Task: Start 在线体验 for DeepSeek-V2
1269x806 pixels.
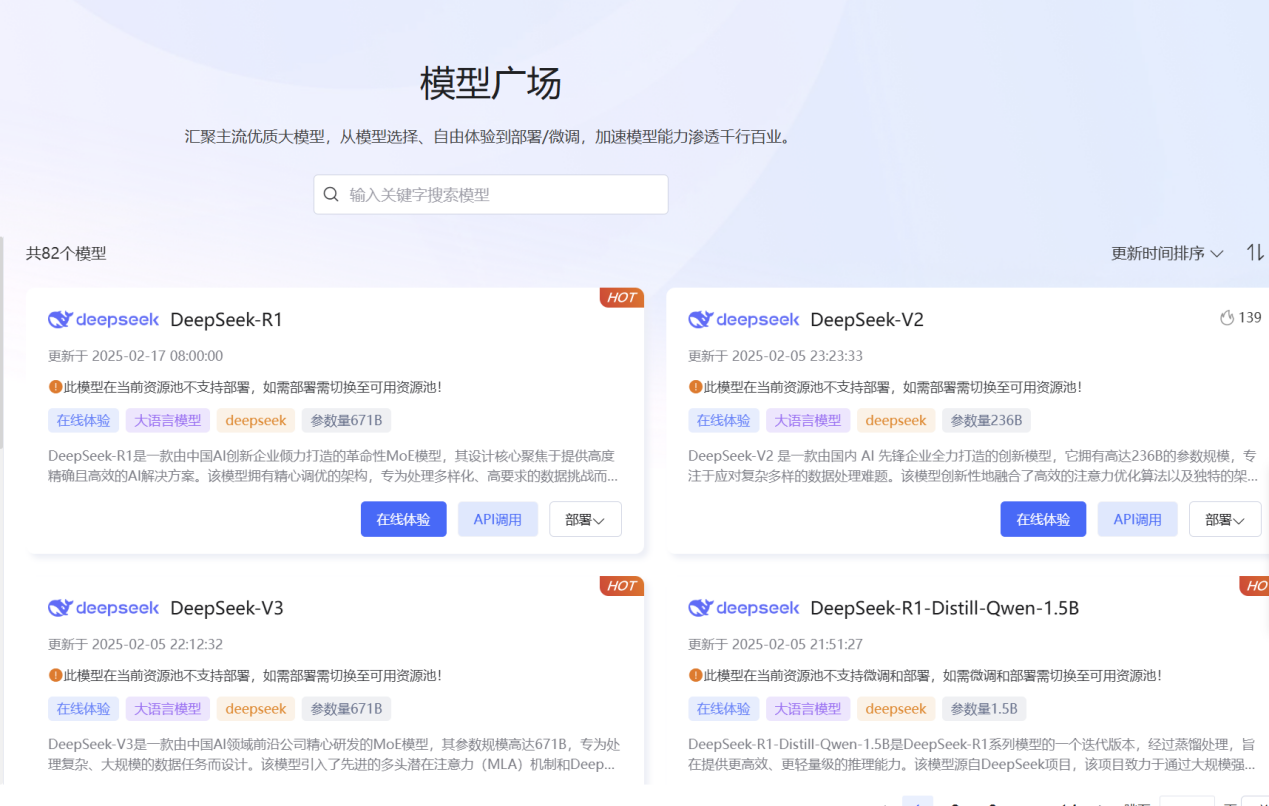Action: tap(1043, 520)
